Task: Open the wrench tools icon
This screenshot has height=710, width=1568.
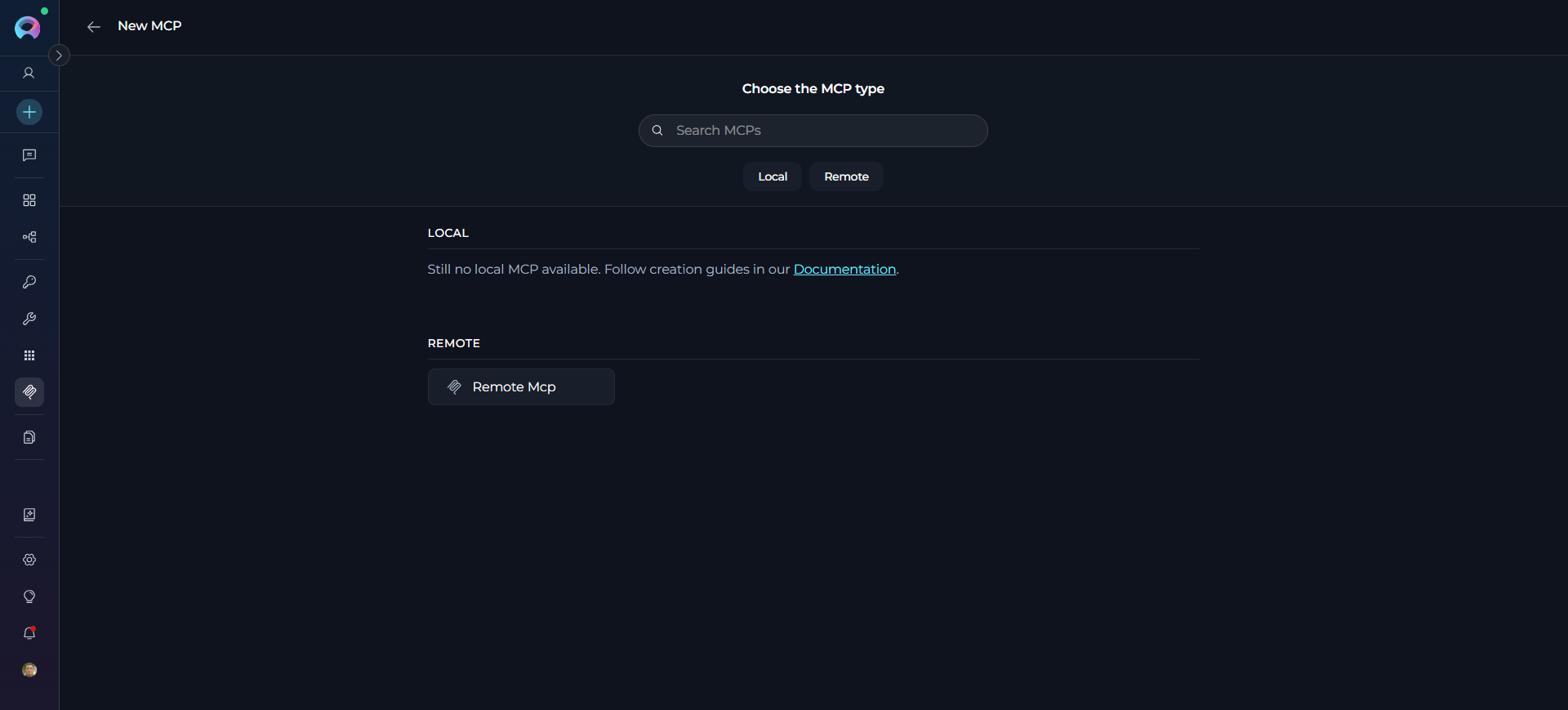Action: 29,319
